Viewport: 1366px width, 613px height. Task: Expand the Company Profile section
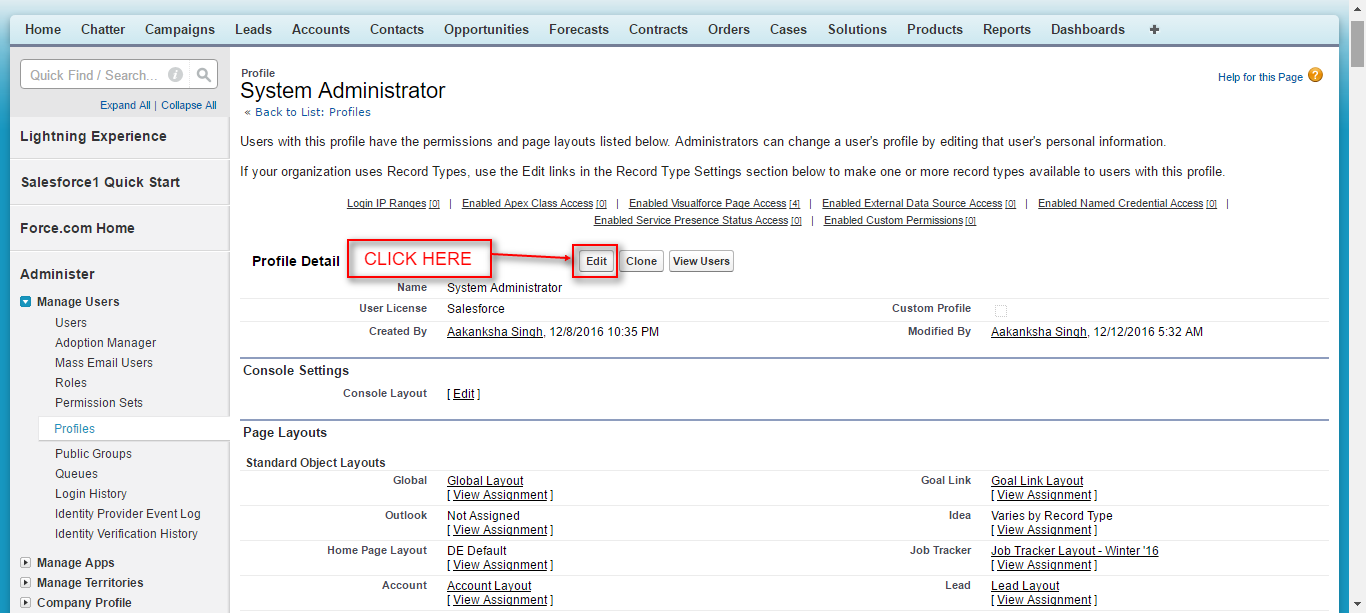(26, 603)
